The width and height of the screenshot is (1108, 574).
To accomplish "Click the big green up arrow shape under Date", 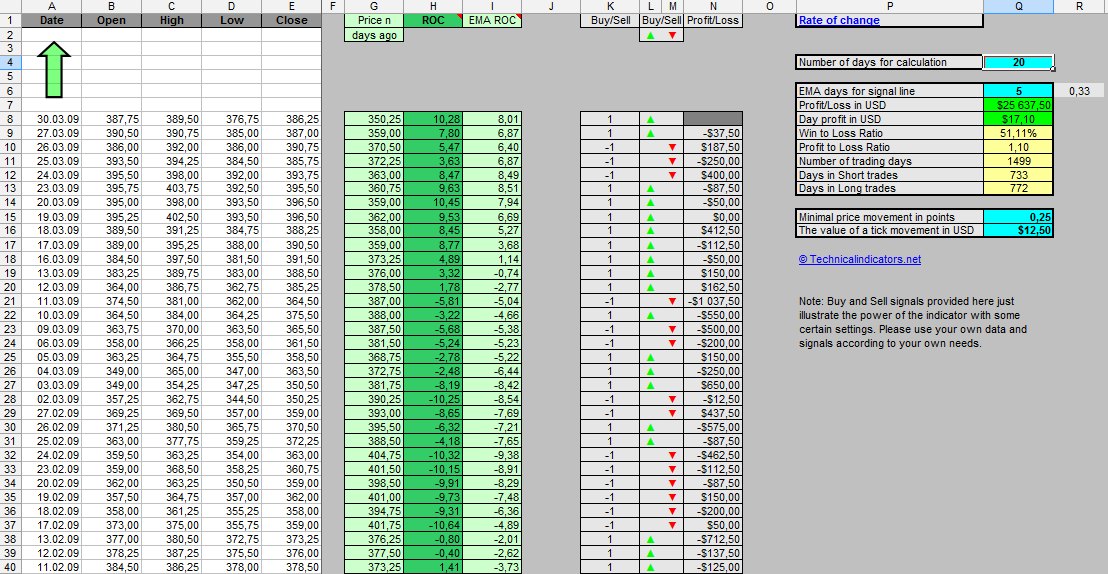I will [x=55, y=69].
